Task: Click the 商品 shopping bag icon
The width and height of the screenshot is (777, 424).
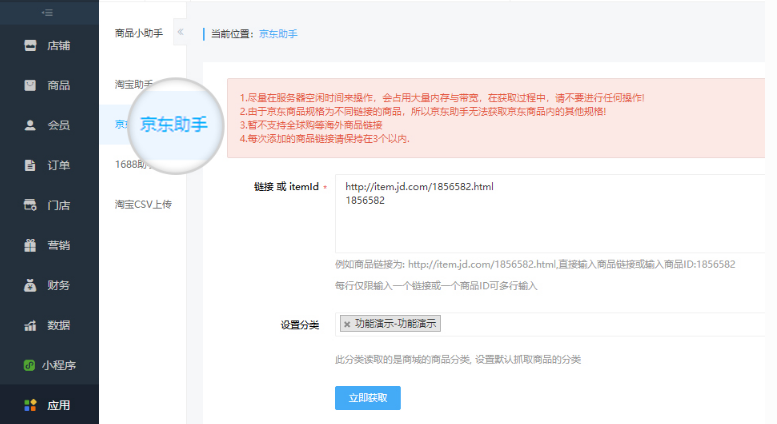Action: (x=30, y=85)
